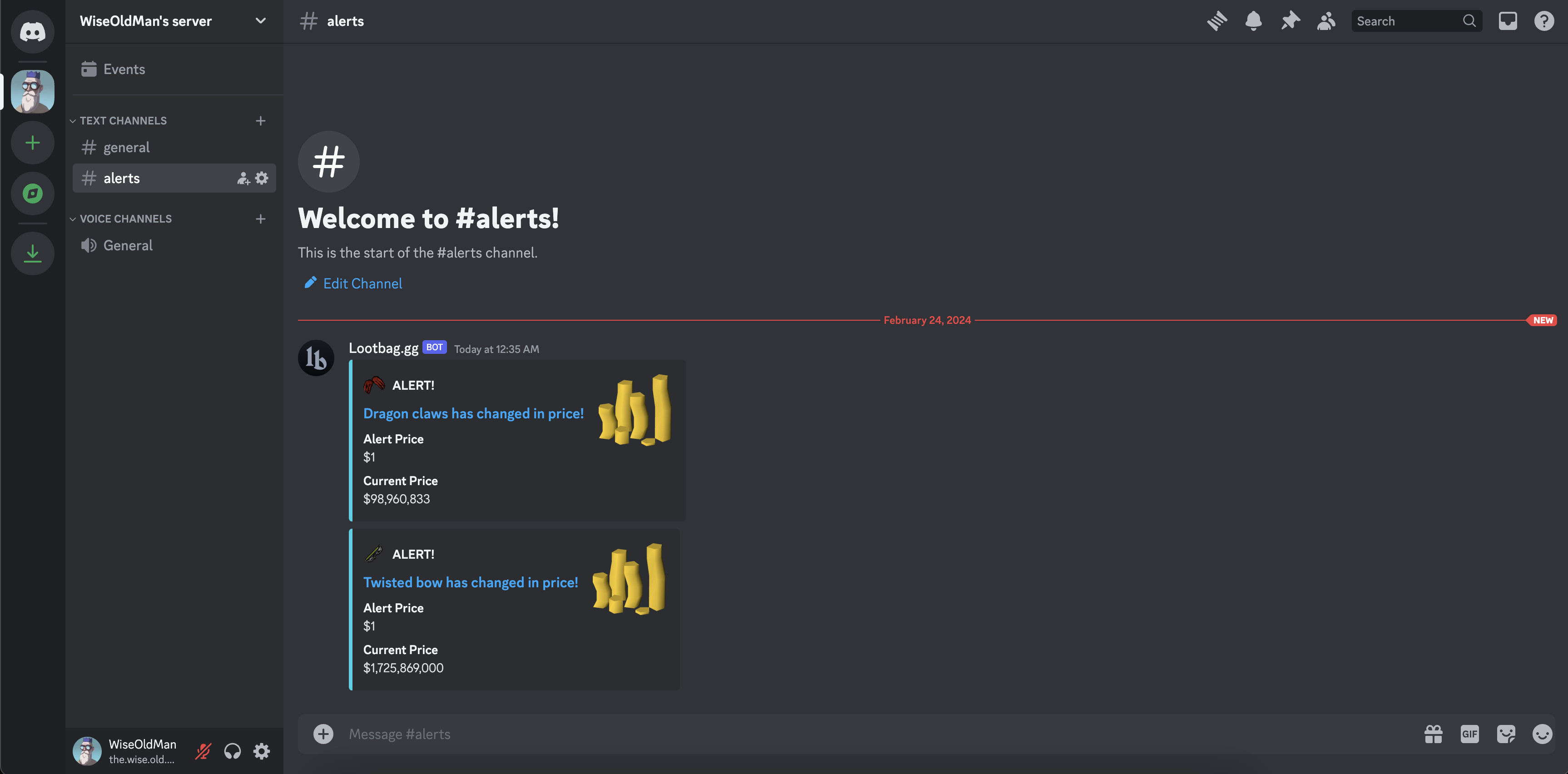Expand the VOICE CHANNELS section
1568x774 pixels.
[x=125, y=217]
